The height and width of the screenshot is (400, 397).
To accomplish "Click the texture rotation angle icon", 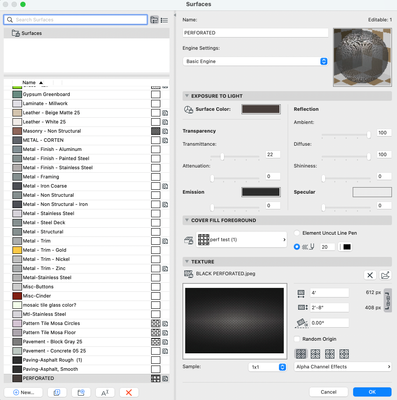I will point(302,323).
